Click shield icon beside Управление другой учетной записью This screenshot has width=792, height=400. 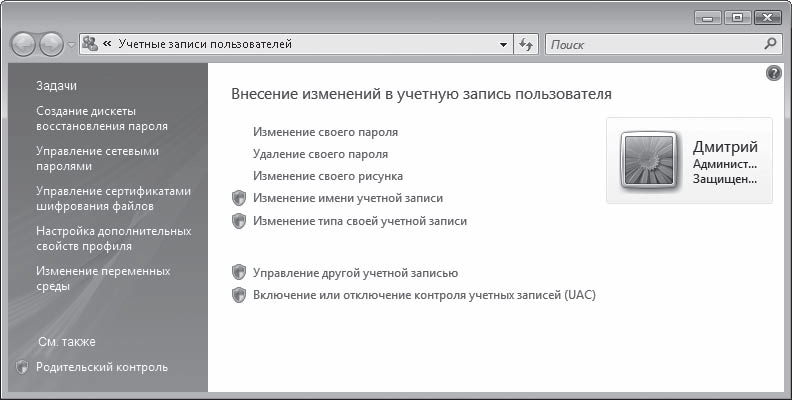tap(238, 272)
